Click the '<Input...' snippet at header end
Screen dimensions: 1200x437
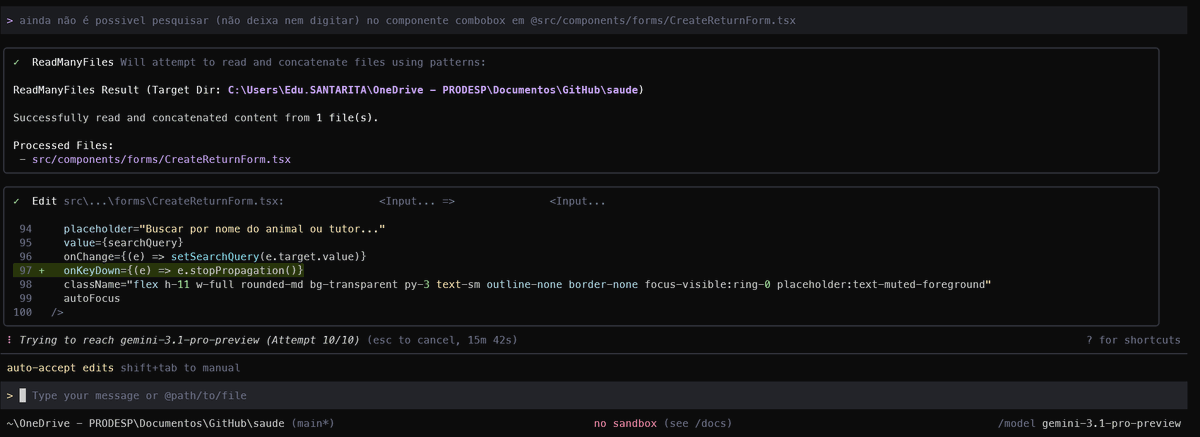coord(577,201)
